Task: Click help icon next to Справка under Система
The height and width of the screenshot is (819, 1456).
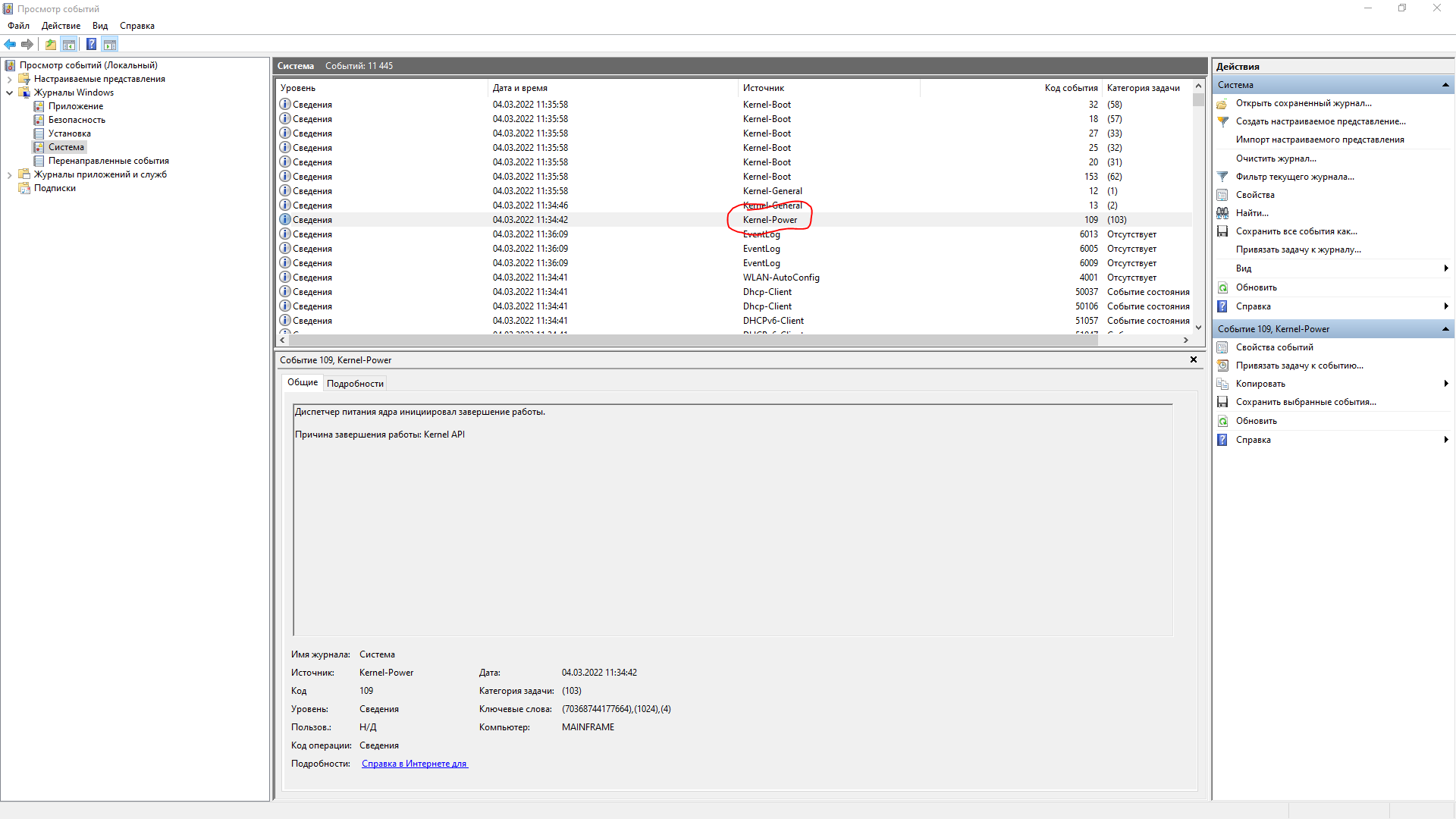Action: point(1222,306)
